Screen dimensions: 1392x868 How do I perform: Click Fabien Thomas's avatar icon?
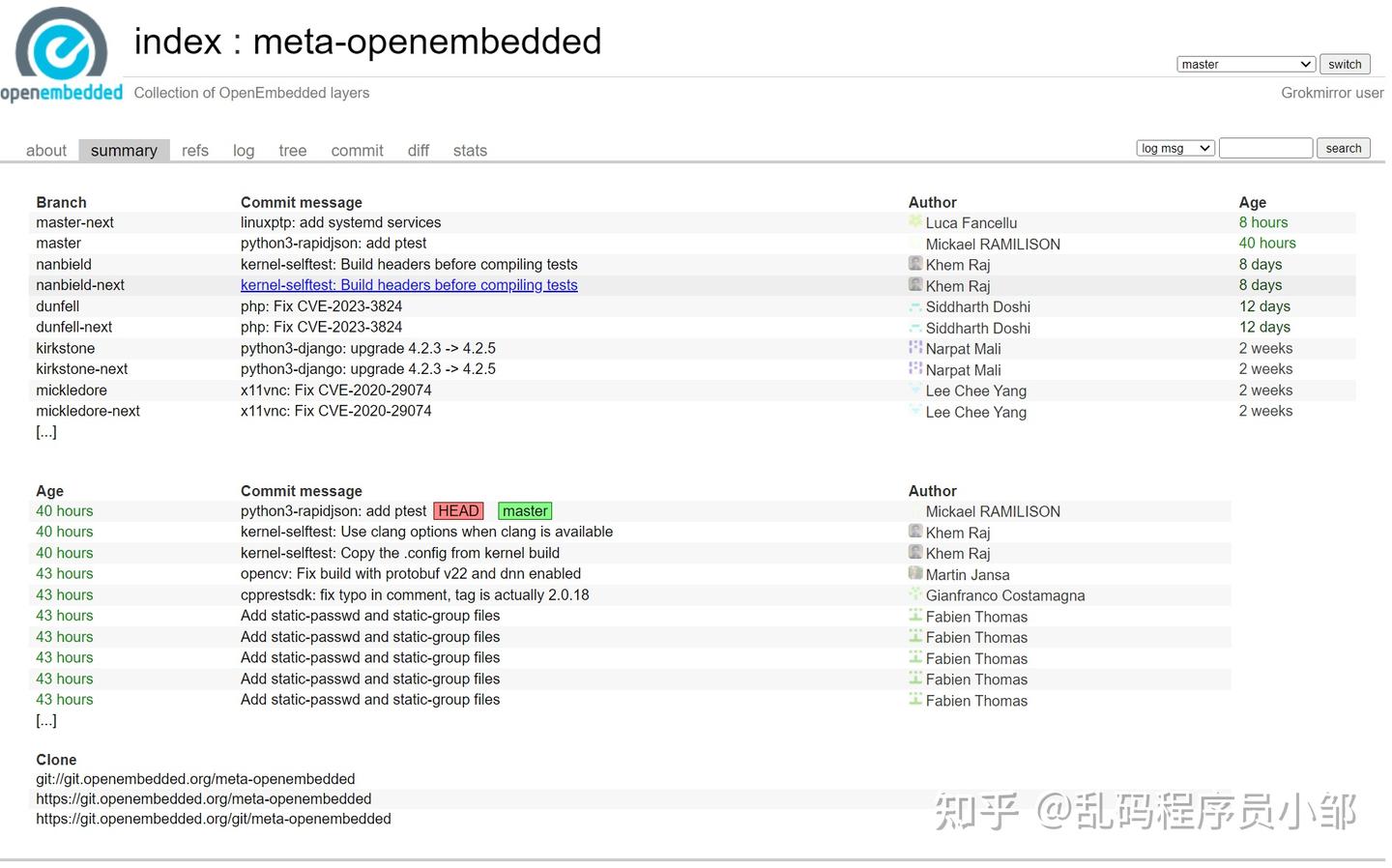(914, 616)
